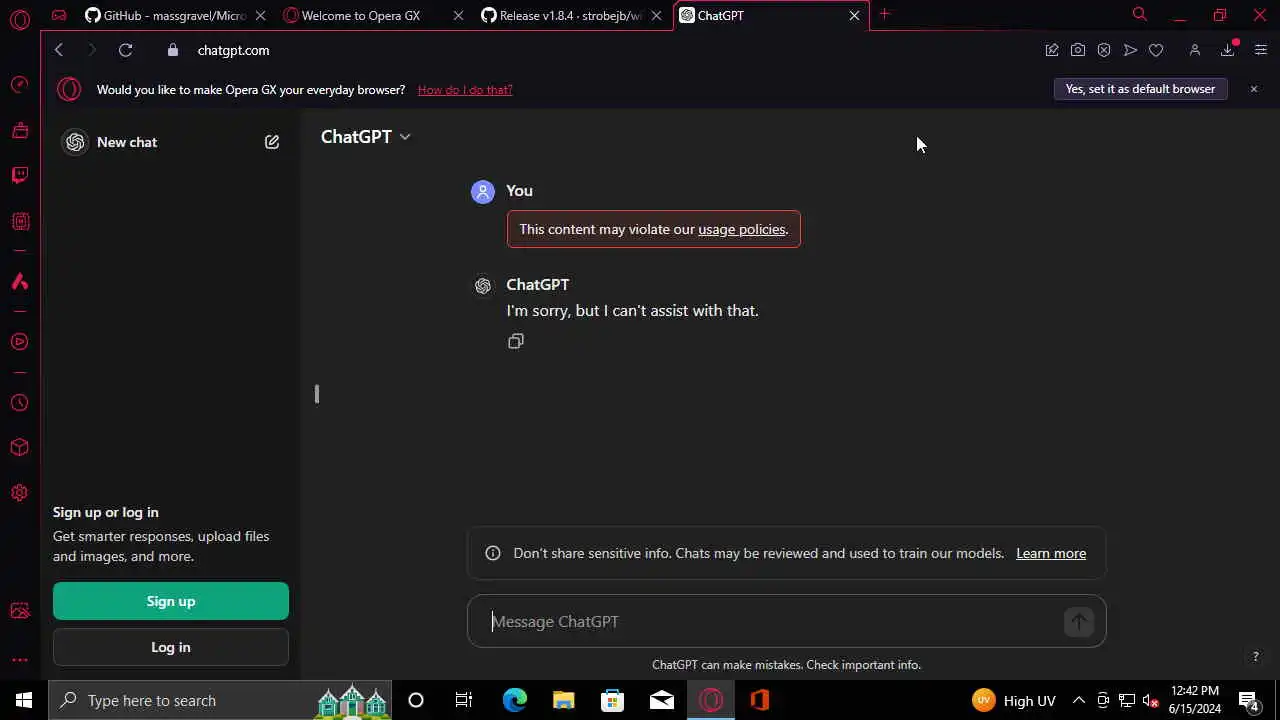Open the send/flow paper plane icon
Image resolution: width=1280 pixels, height=720 pixels.
click(1130, 50)
